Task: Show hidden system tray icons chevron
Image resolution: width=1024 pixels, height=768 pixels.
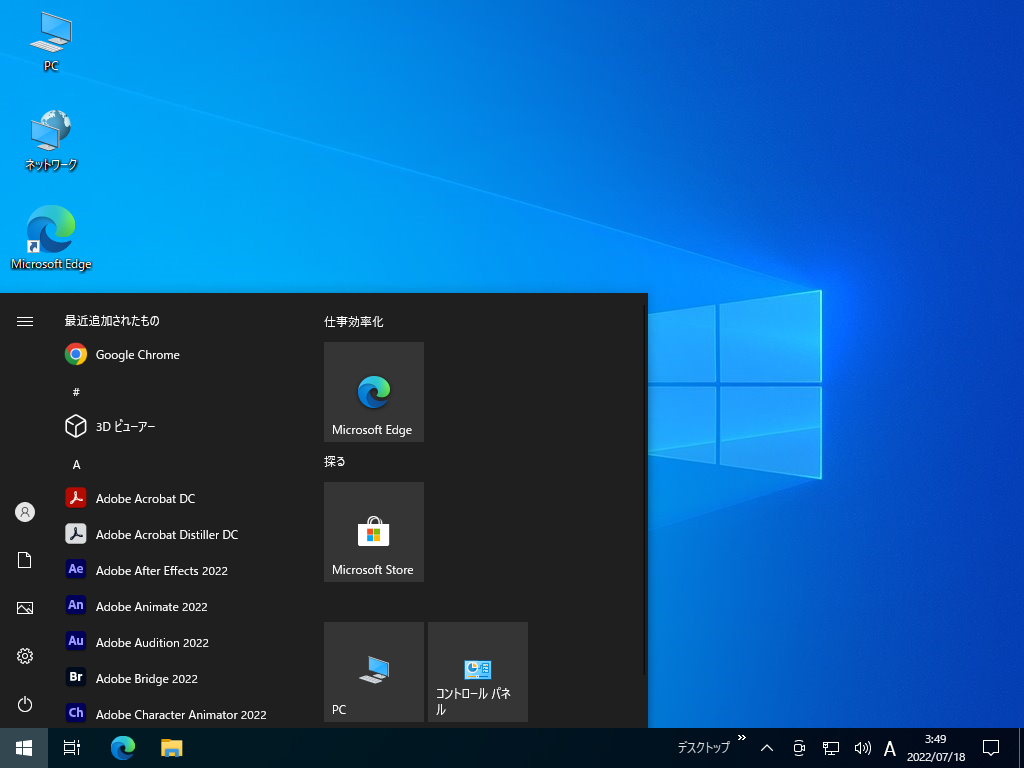Action: [x=767, y=748]
